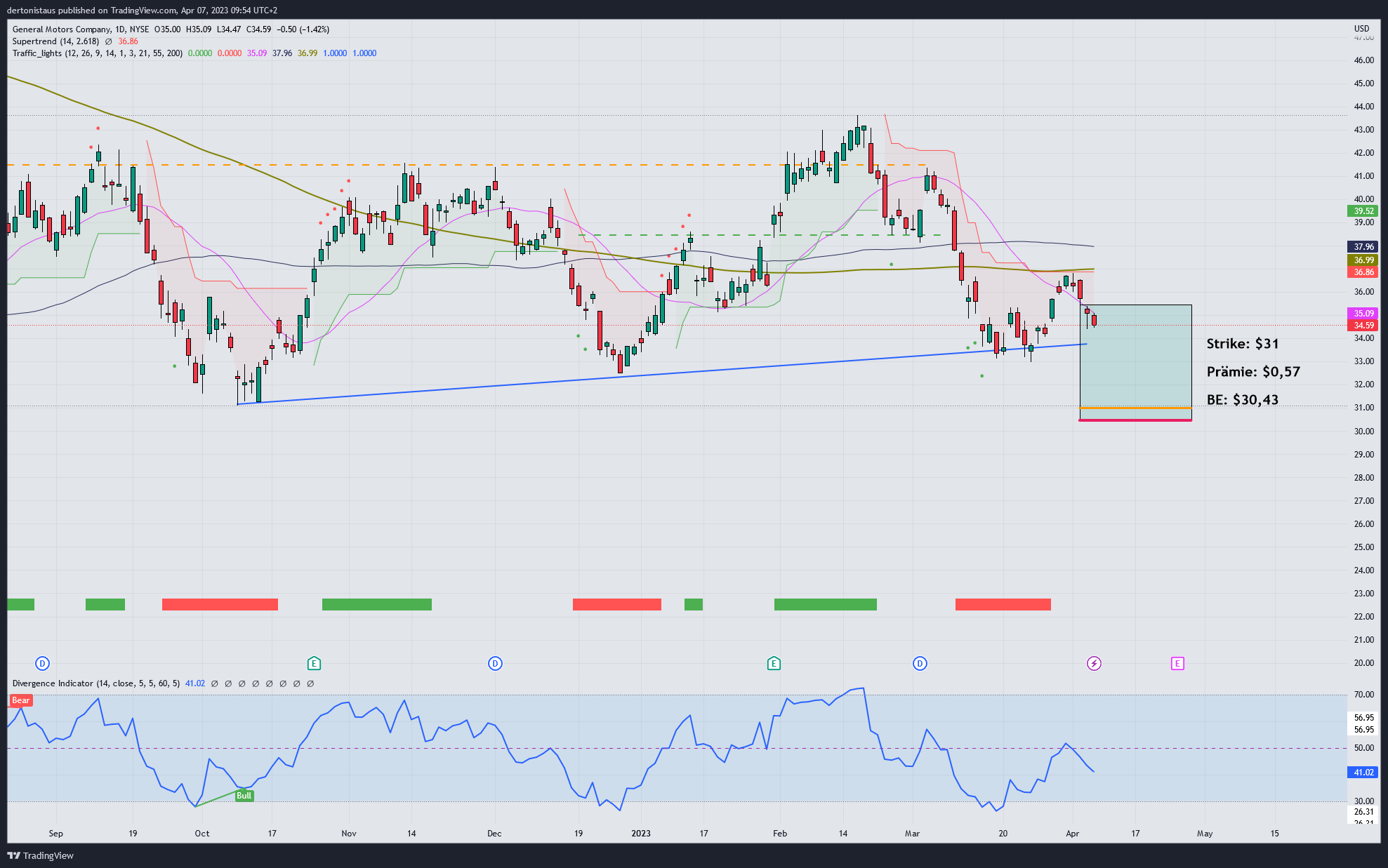Select the General Motors Company, 1D, NYSE title

pos(81,29)
